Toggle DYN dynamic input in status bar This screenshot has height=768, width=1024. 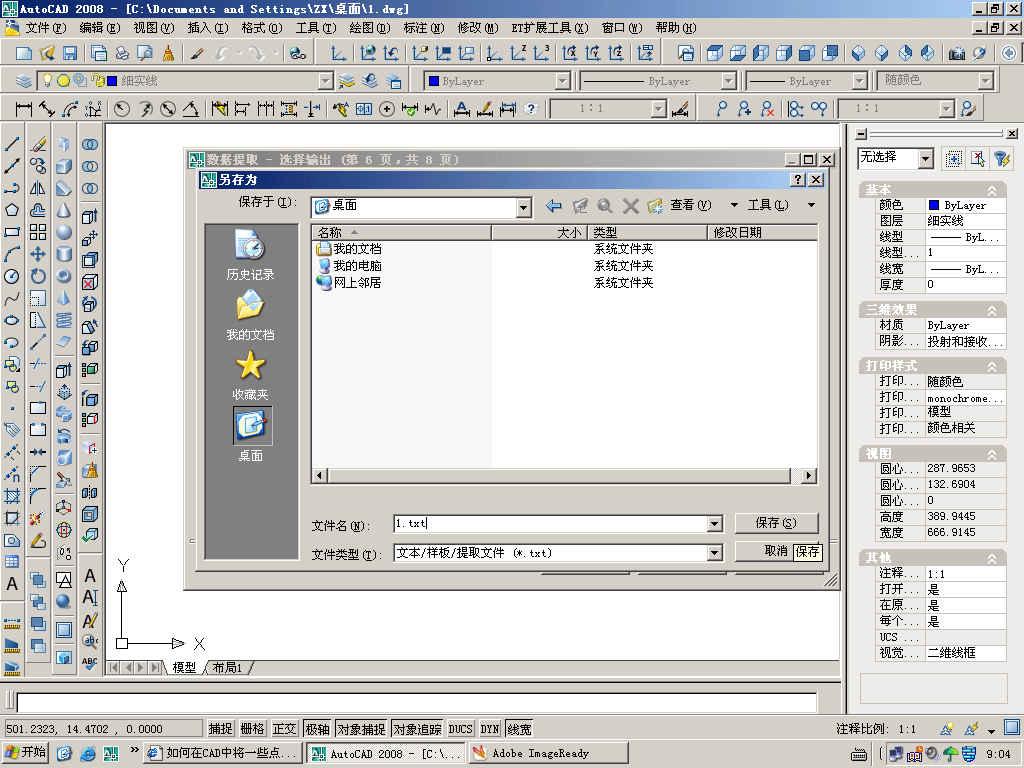490,729
